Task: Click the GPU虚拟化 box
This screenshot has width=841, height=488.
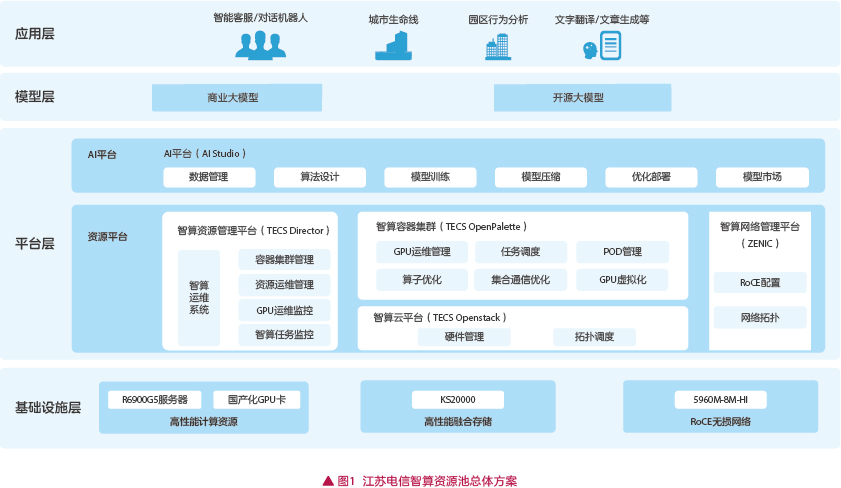Action: (622, 279)
